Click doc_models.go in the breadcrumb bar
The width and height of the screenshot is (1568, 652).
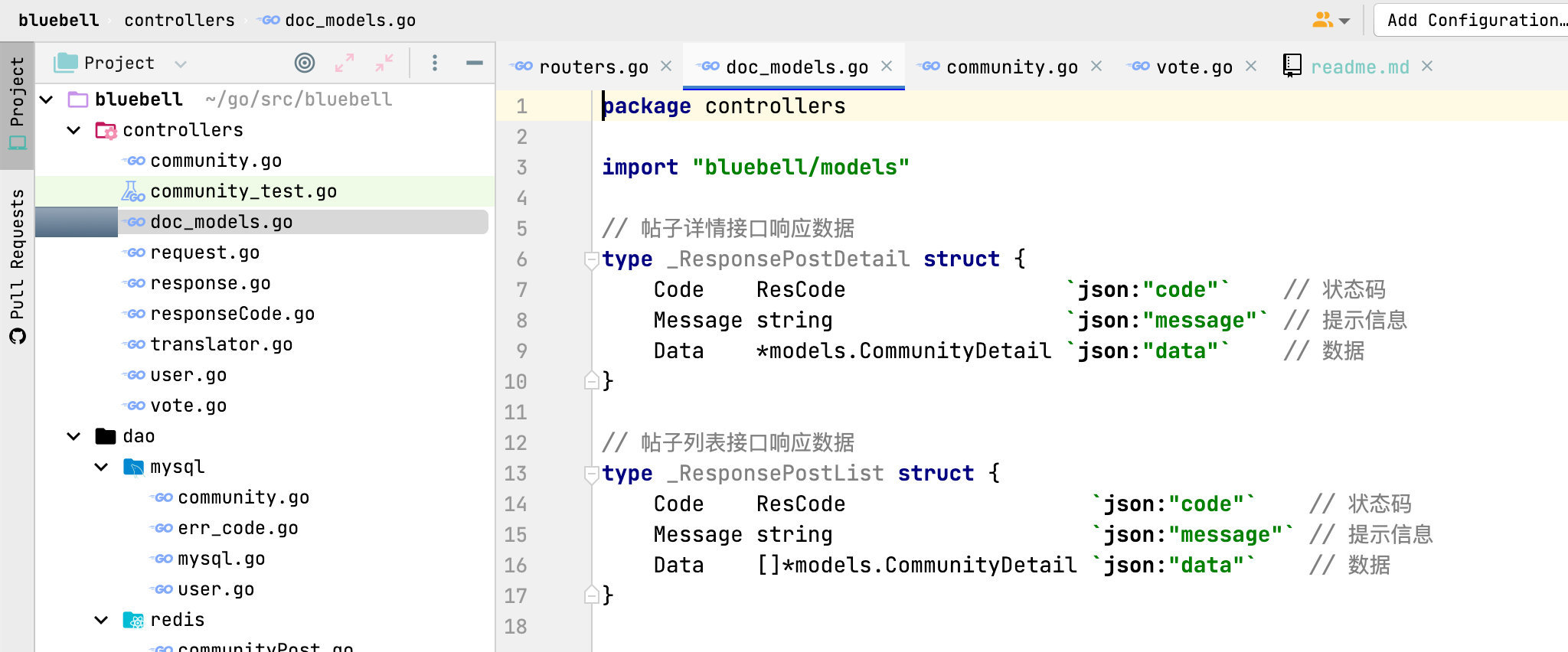coord(350,20)
